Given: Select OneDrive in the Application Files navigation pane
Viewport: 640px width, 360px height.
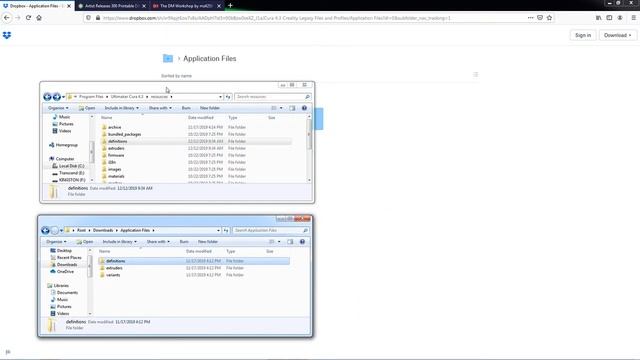Looking at the screenshot, I should (65, 271).
